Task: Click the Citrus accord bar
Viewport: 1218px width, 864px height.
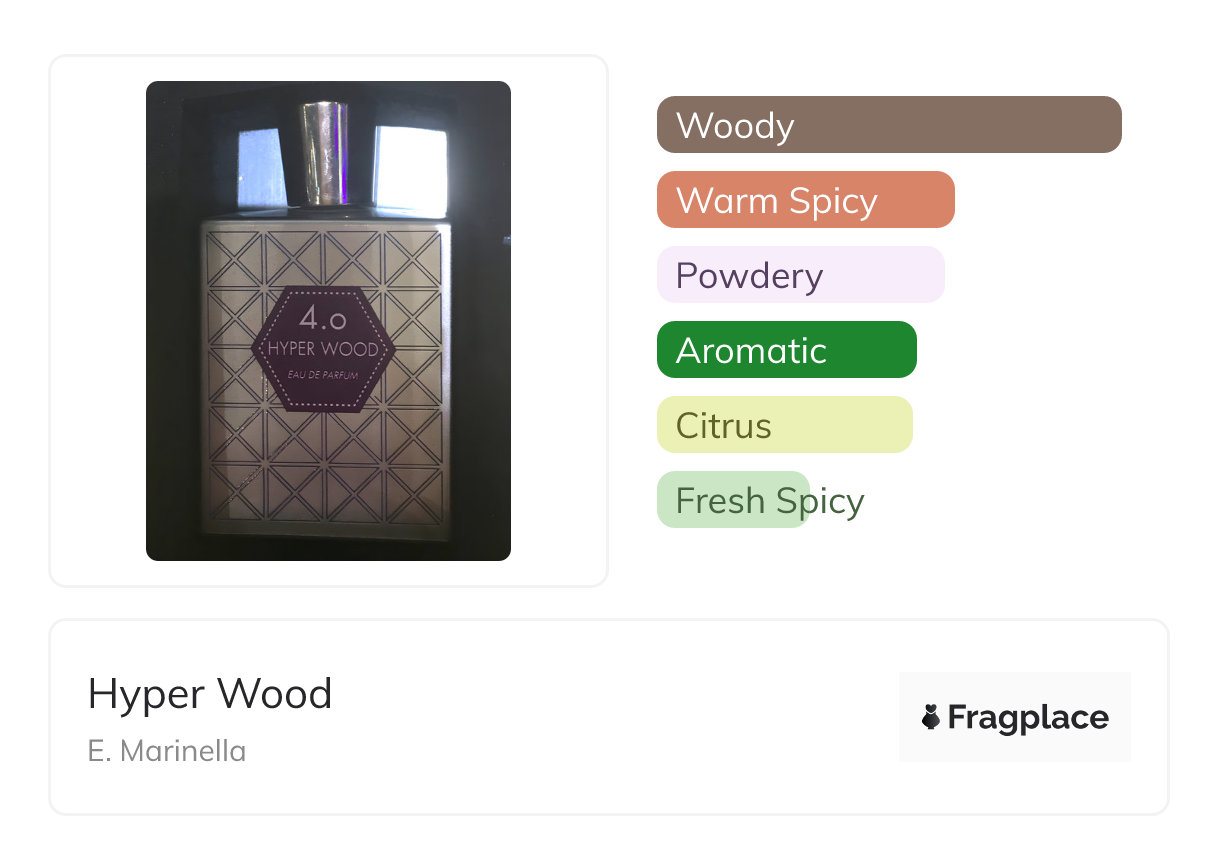Action: tap(785, 425)
